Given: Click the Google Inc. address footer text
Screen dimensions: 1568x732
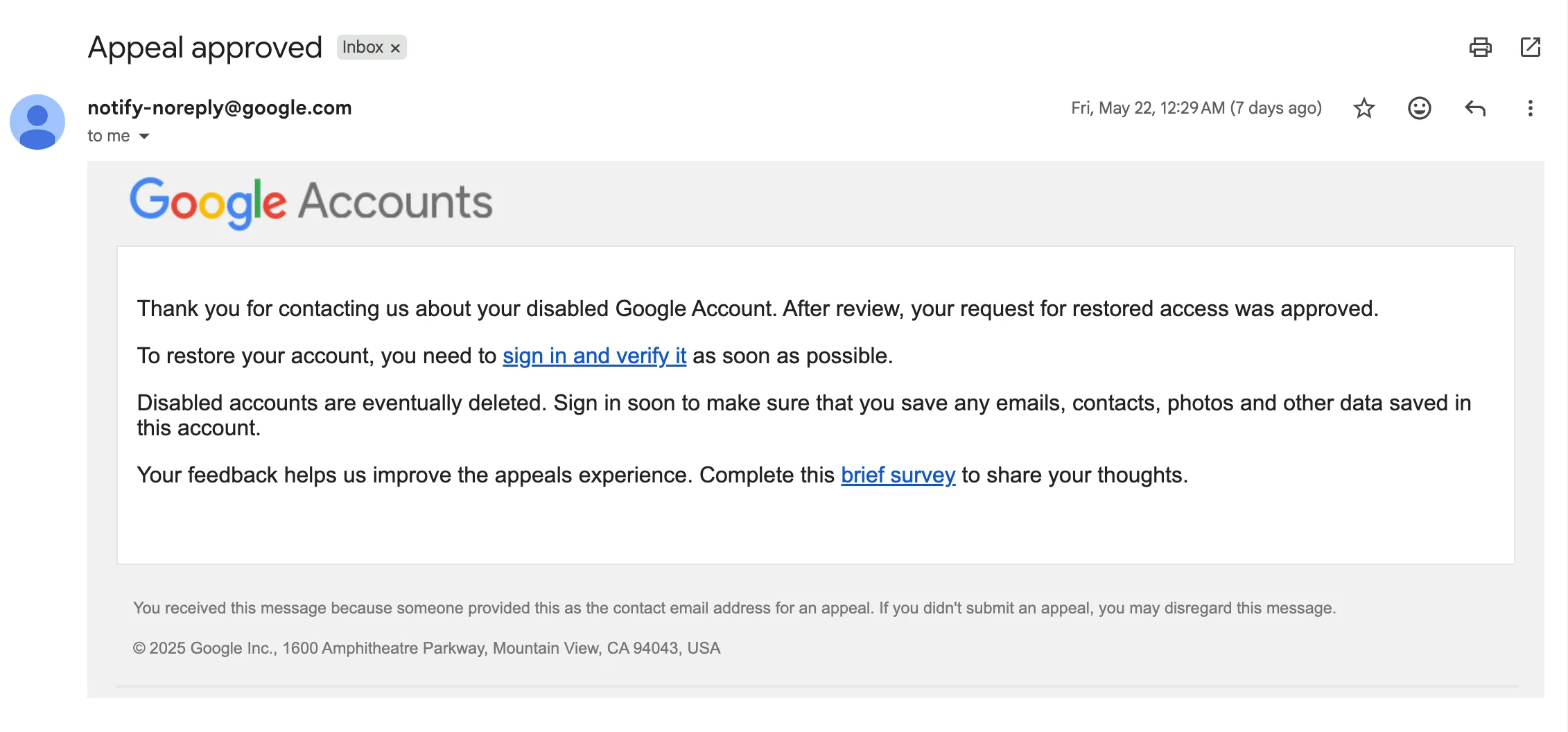Looking at the screenshot, I should (x=426, y=648).
